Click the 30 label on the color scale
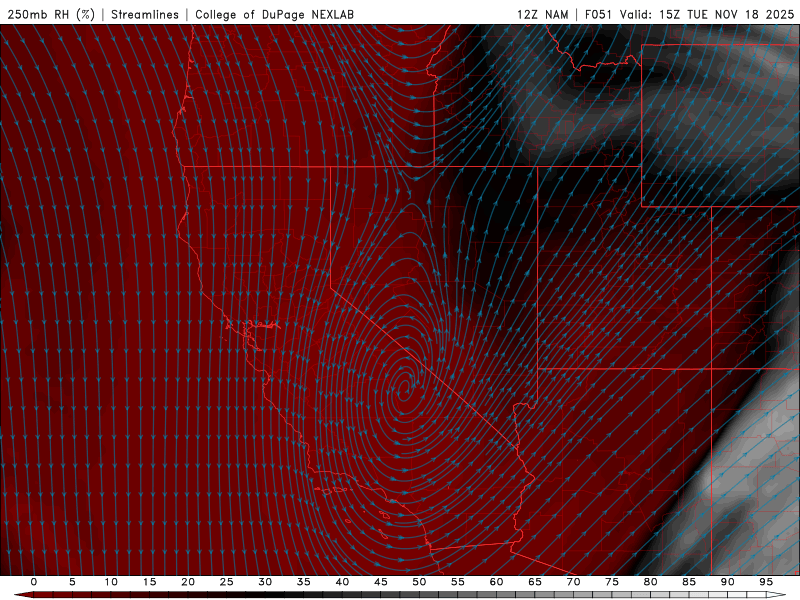Screen dimensions: 800x600 click(265, 582)
